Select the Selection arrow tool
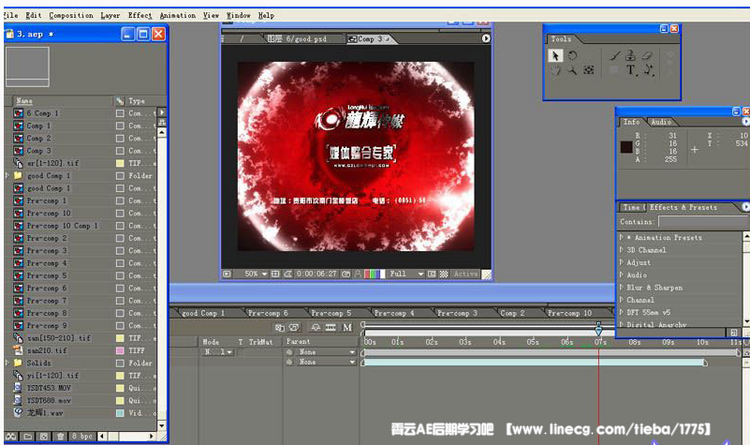The image size is (750, 445). coord(555,56)
